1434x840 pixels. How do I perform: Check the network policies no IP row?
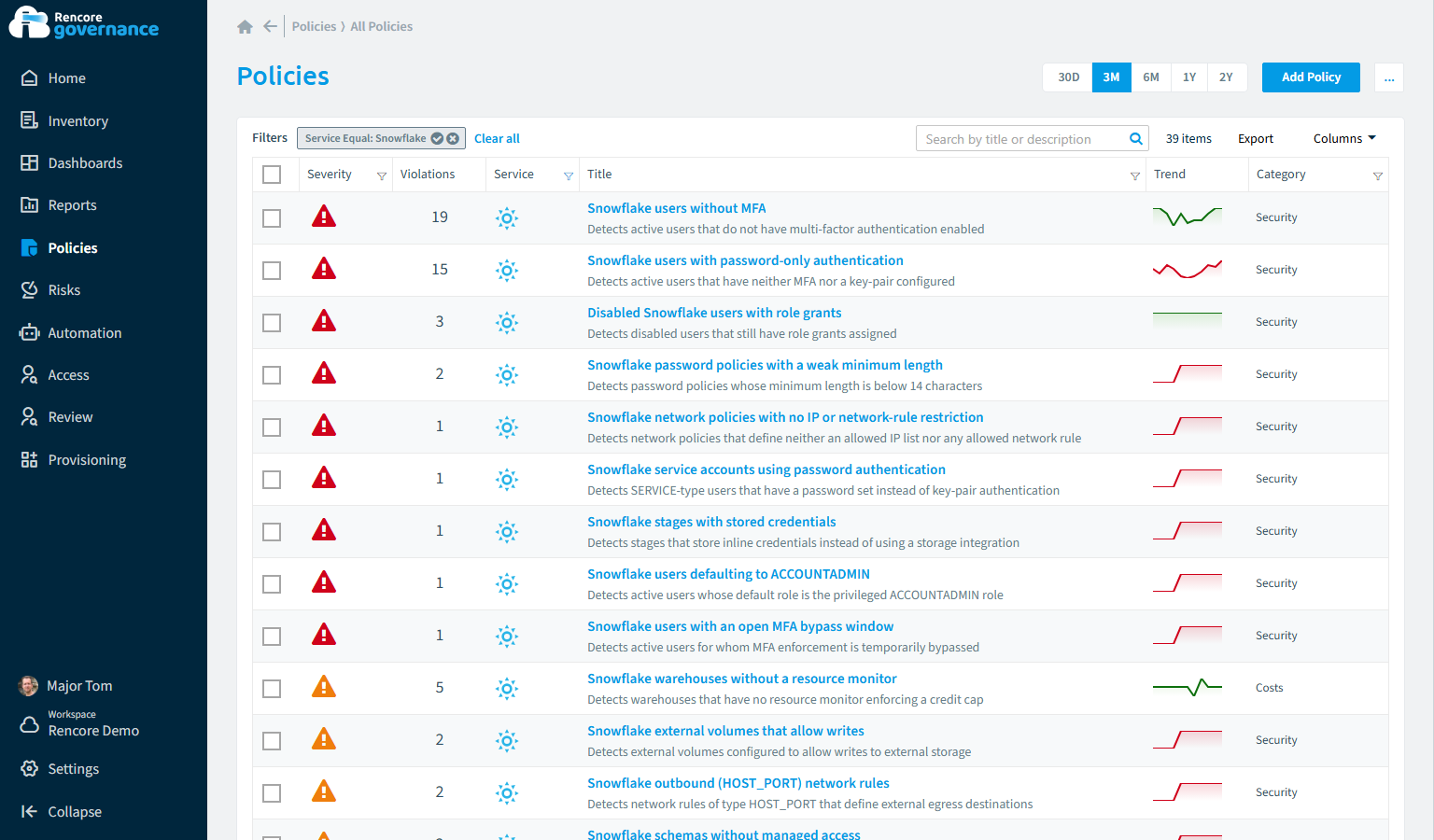coord(272,427)
